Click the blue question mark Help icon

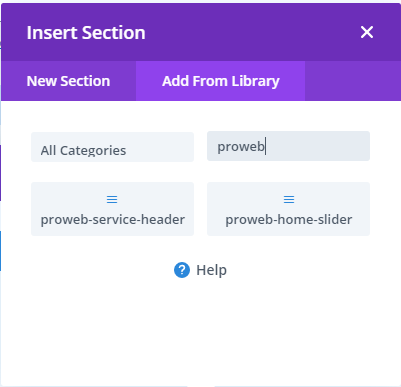pyautogui.click(x=182, y=270)
